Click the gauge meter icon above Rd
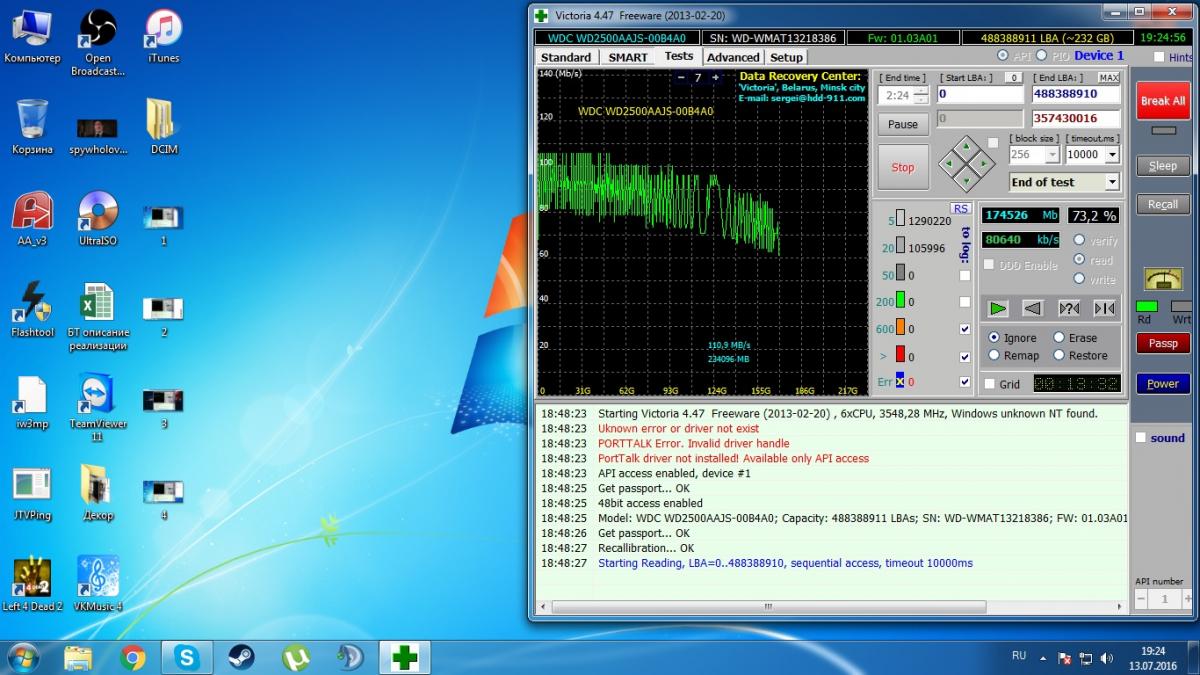The width and height of the screenshot is (1200, 675). (1162, 280)
